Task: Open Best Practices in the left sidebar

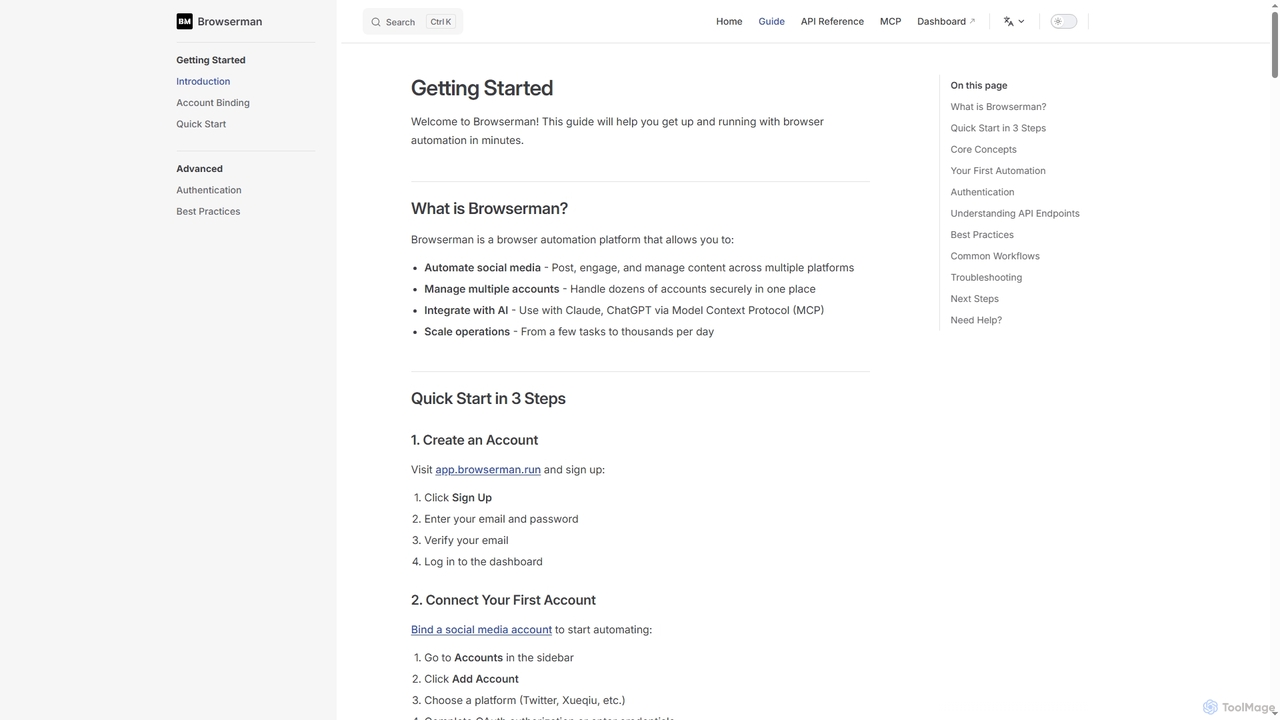Action: click(x=208, y=211)
